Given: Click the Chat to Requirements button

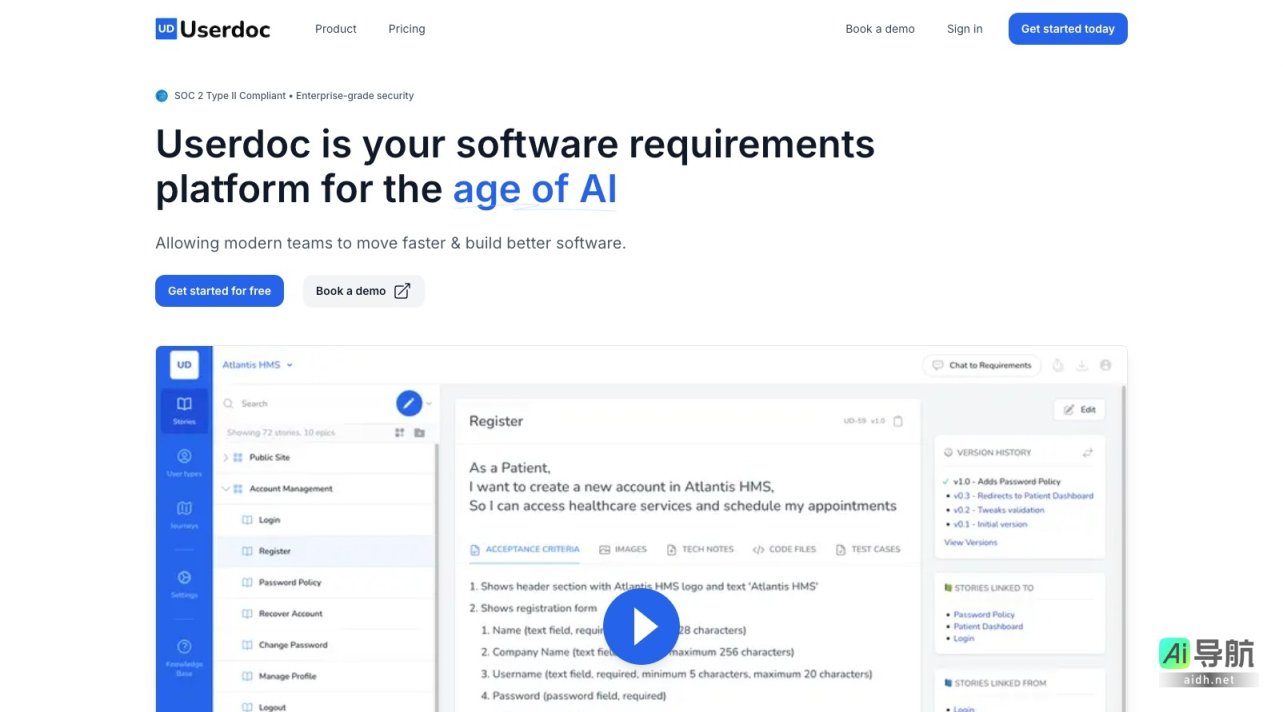Looking at the screenshot, I should [x=981, y=365].
